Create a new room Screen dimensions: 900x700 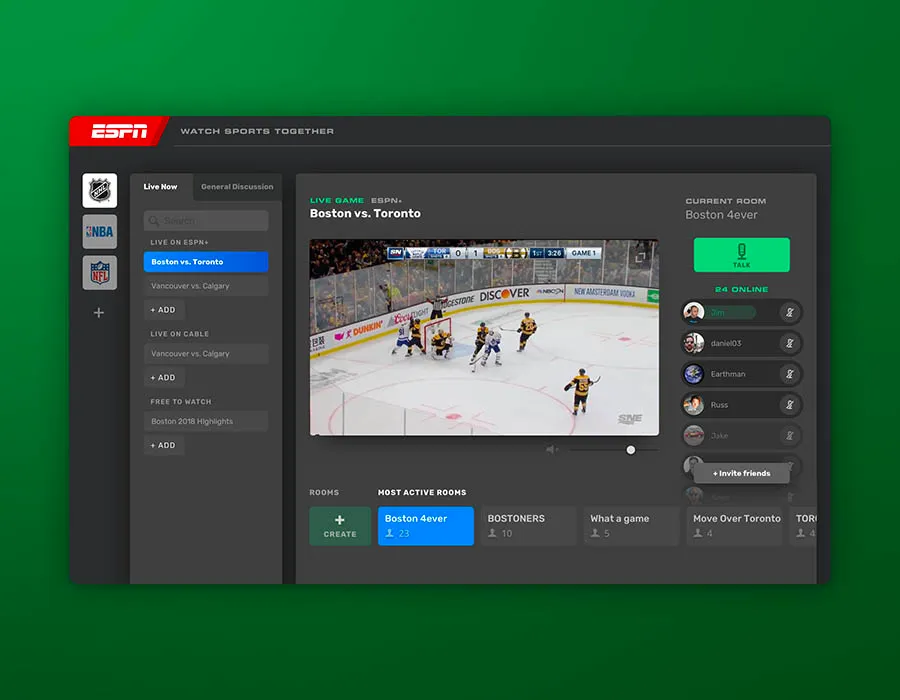point(340,526)
